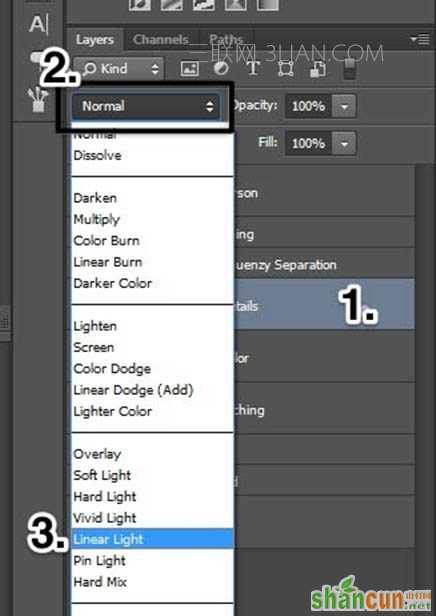Click the adjustment layer filter icon
This screenshot has height=616, width=436.
click(221, 68)
